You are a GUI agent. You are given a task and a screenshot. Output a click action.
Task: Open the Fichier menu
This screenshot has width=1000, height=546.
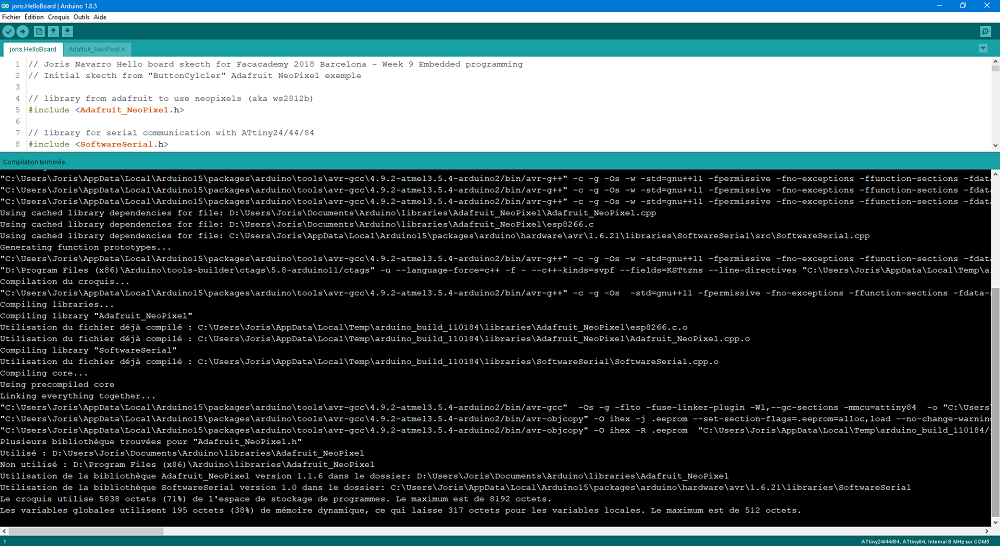[11, 17]
